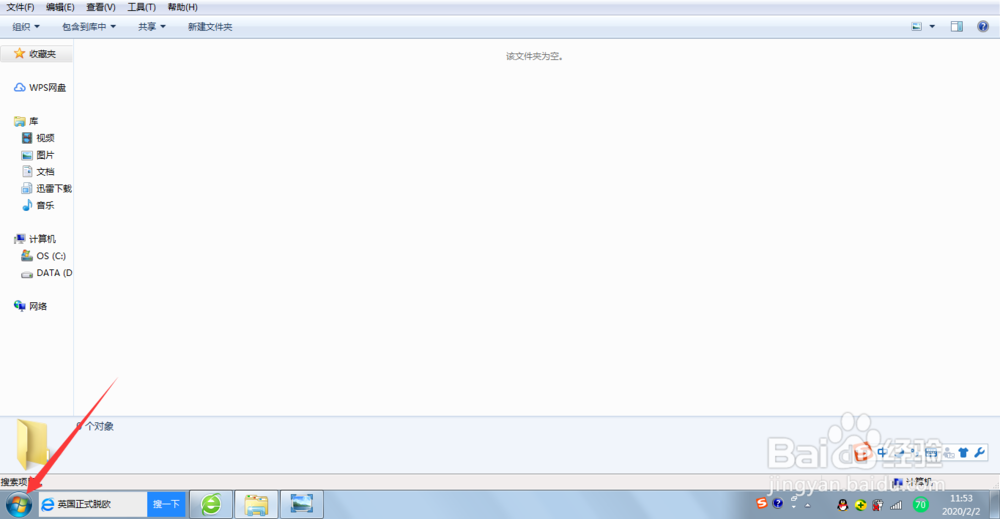
Task: Click the folder thumbnail in details pane
Action: tap(32, 444)
